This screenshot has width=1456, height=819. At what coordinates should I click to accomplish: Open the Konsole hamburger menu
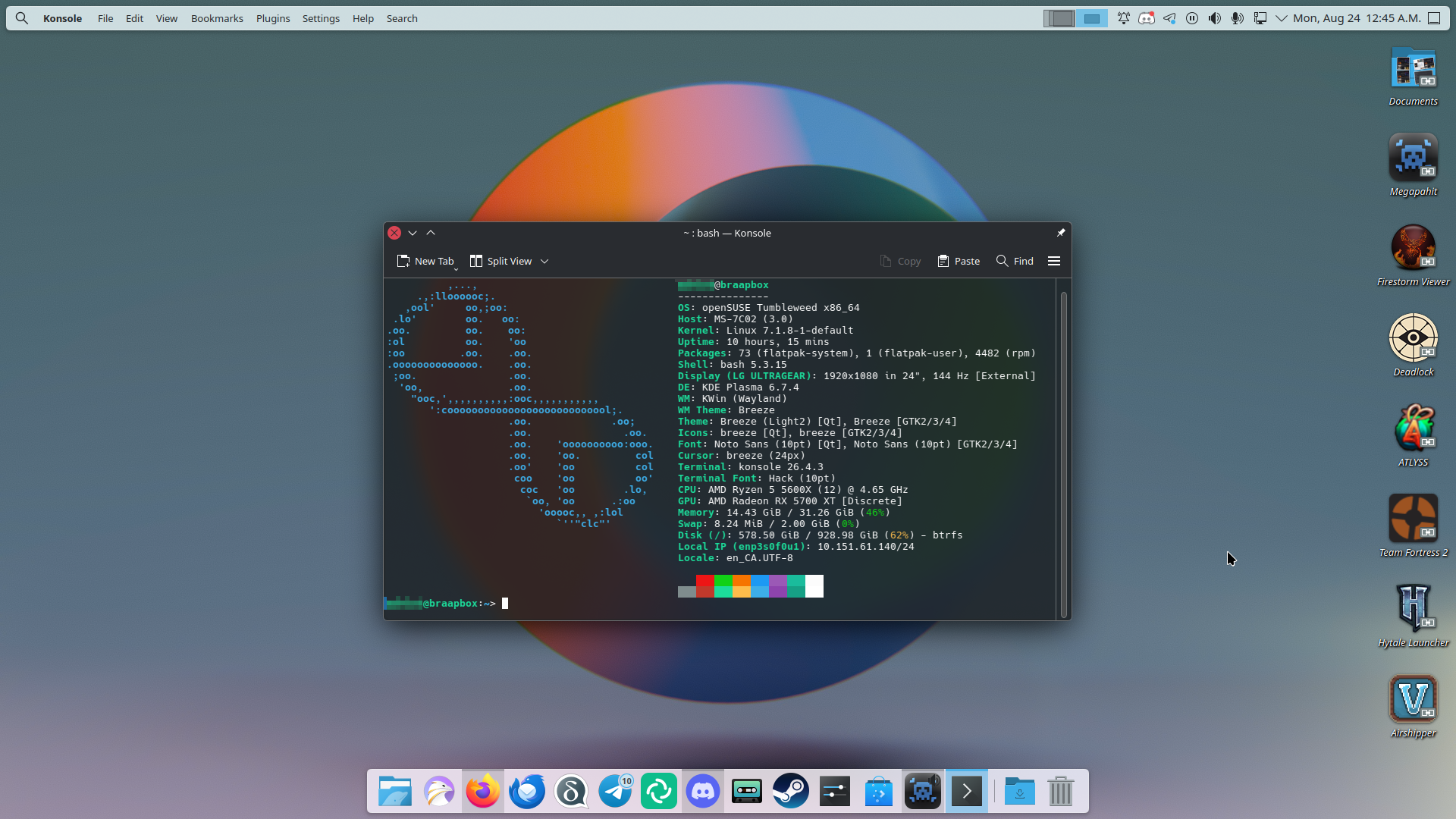pos(1054,261)
